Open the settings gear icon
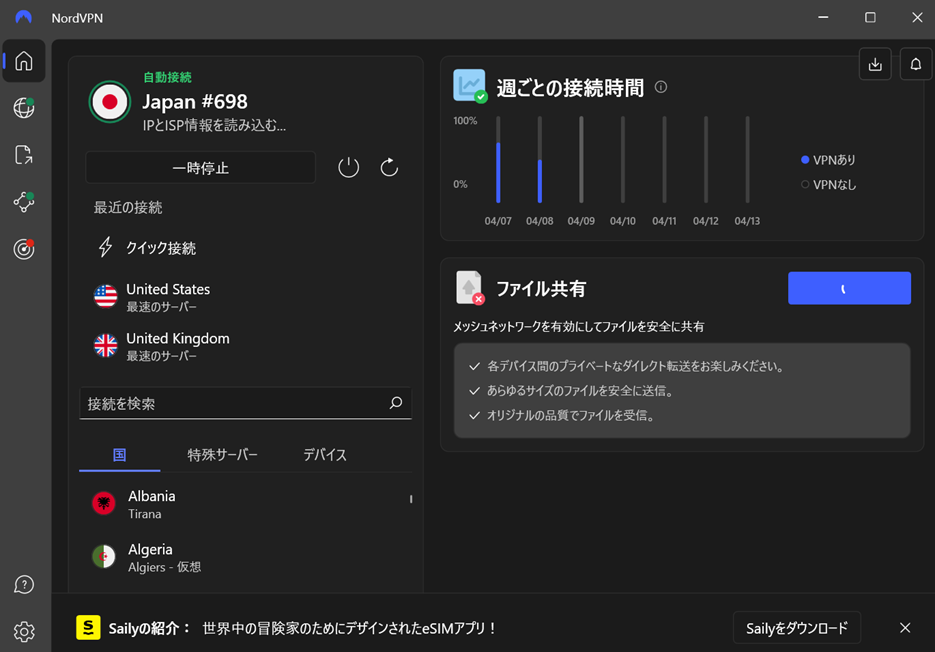 pyautogui.click(x=24, y=631)
